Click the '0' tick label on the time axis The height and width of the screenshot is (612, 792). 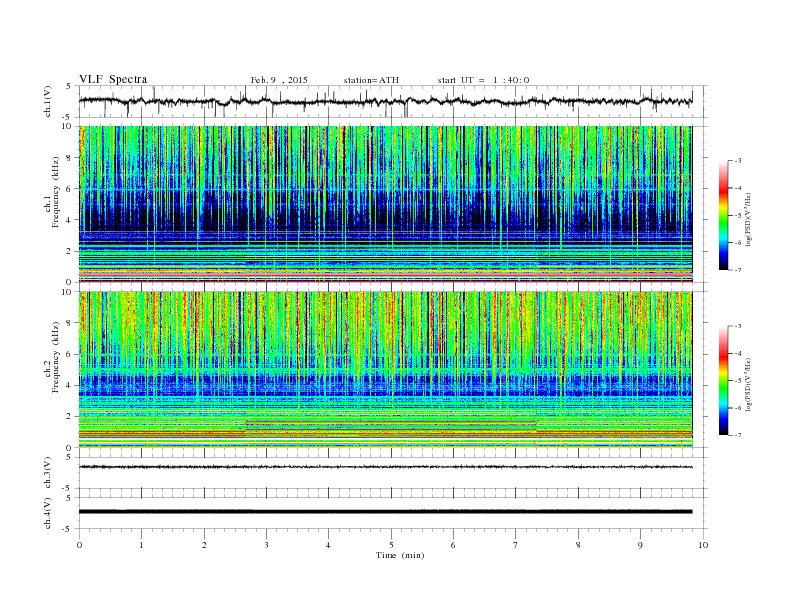(x=79, y=545)
